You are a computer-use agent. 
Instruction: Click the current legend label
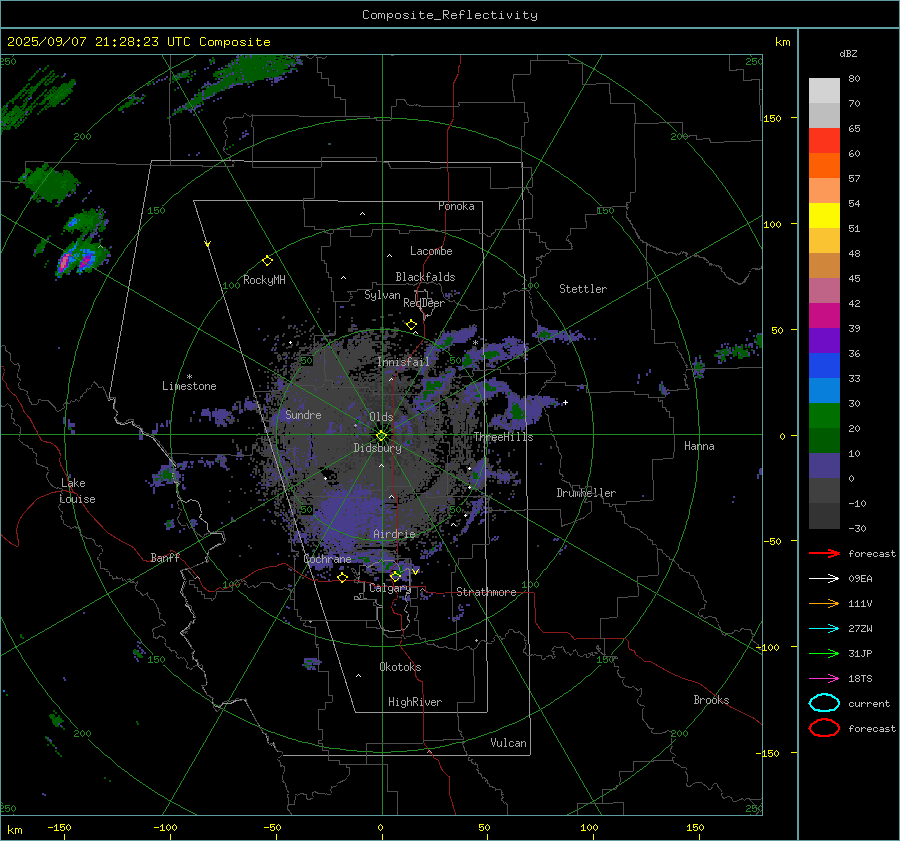tap(869, 703)
